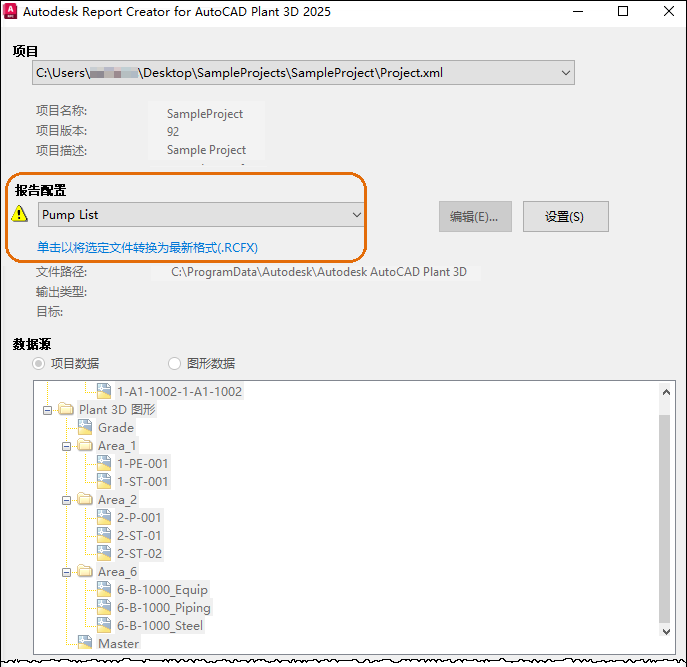Click drawing icon for 6-B-1000_Equip
This screenshot has width=687, height=667.
pyautogui.click(x=104, y=589)
